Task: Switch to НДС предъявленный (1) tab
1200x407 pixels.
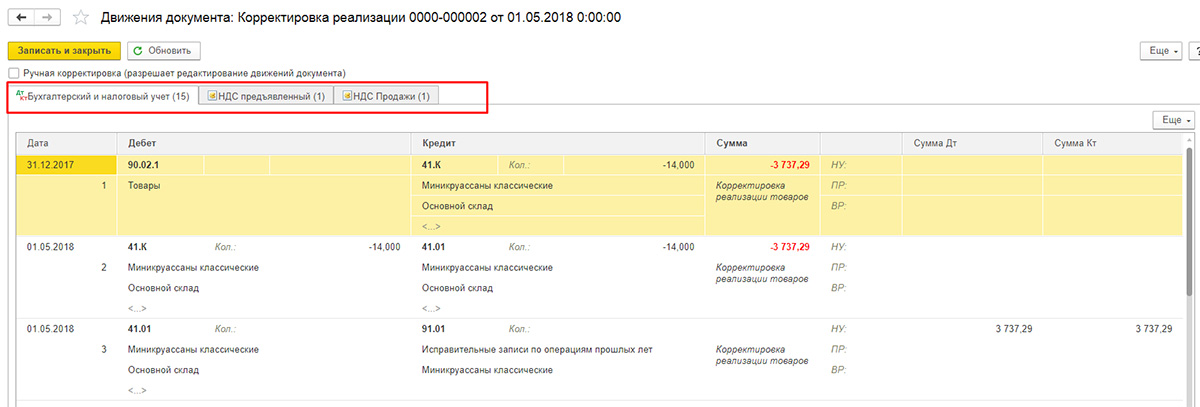Action: (x=265, y=96)
